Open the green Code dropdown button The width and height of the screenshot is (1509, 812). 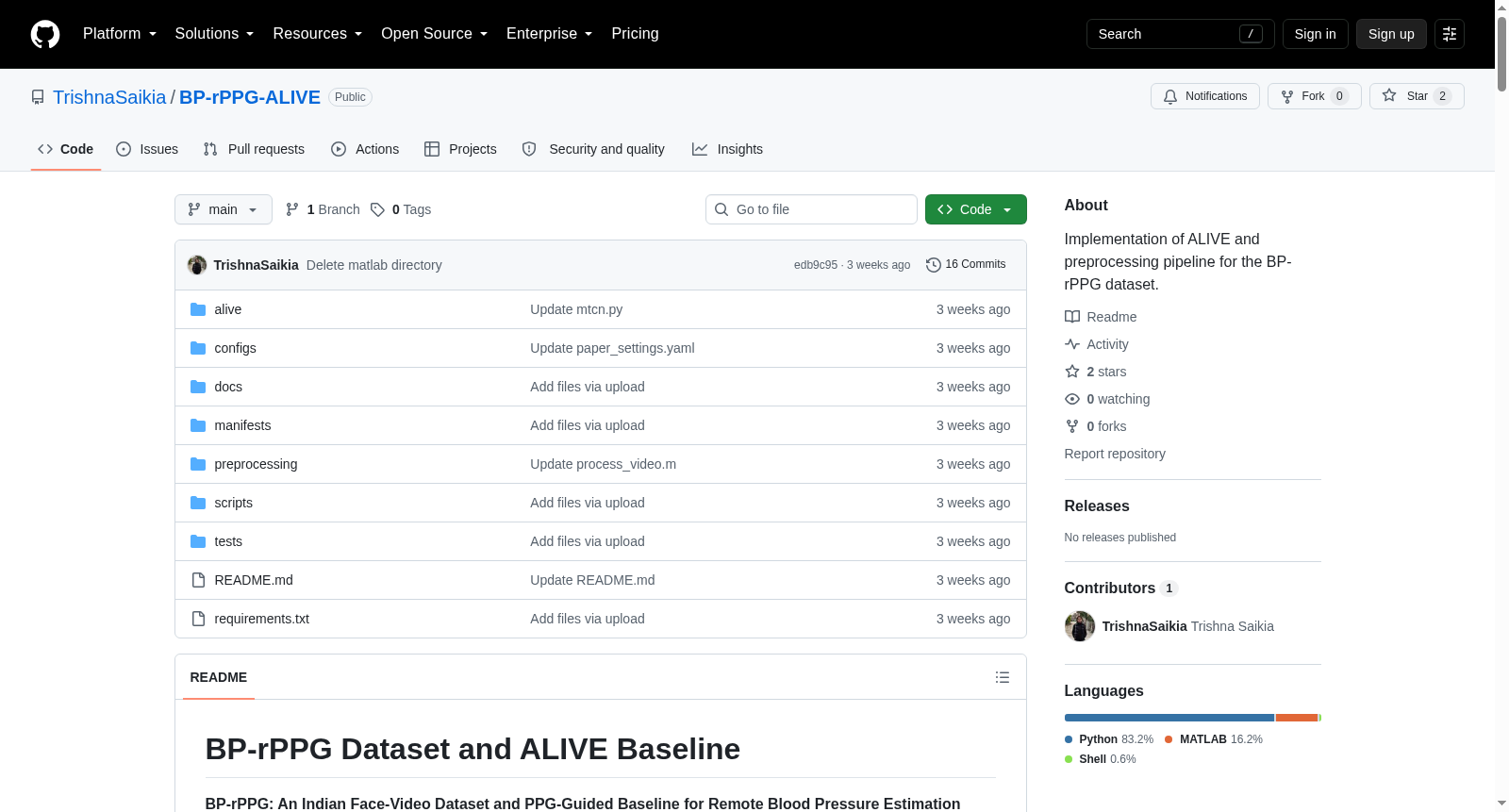[976, 209]
